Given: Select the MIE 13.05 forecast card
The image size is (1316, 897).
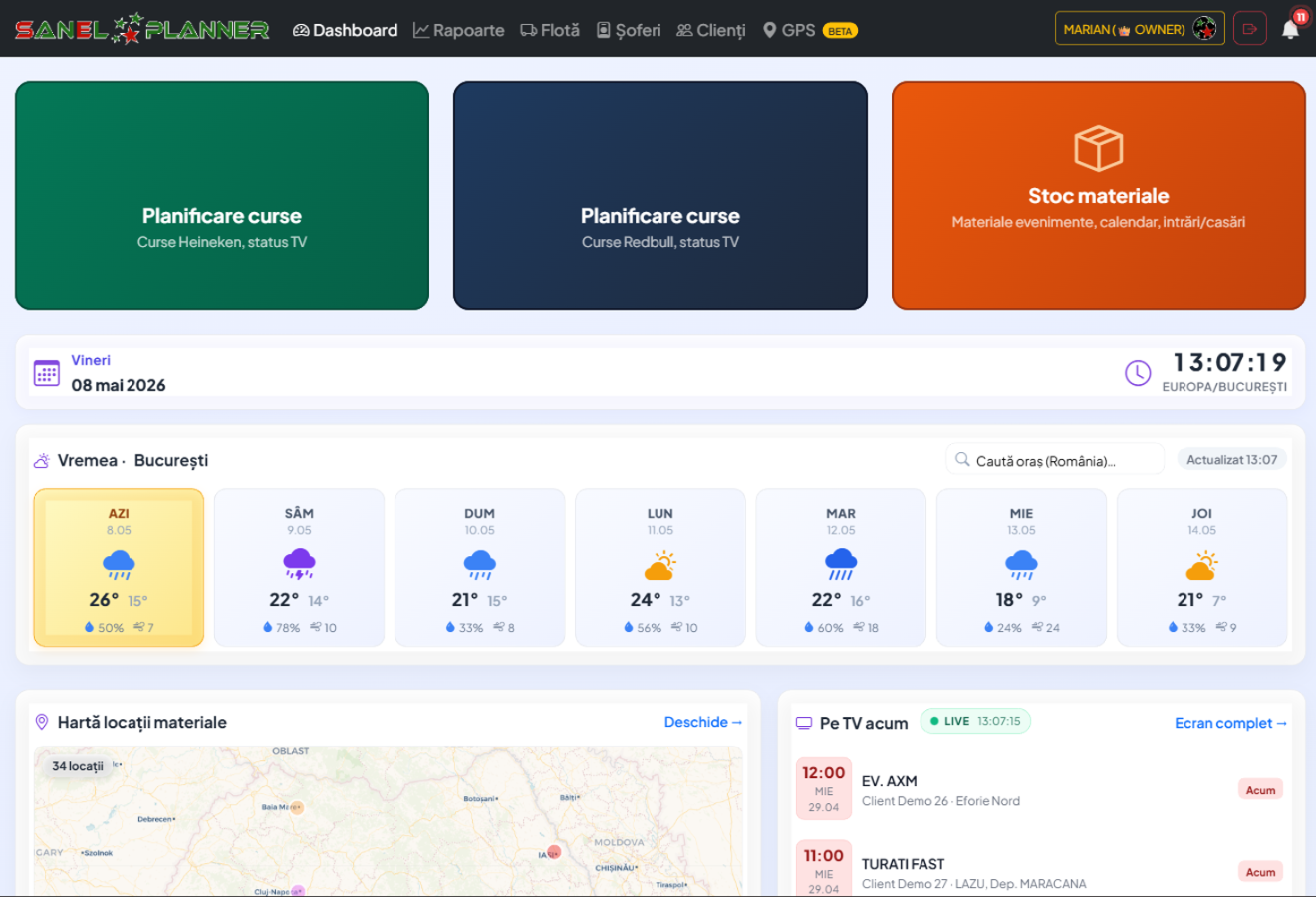Looking at the screenshot, I should point(1021,568).
